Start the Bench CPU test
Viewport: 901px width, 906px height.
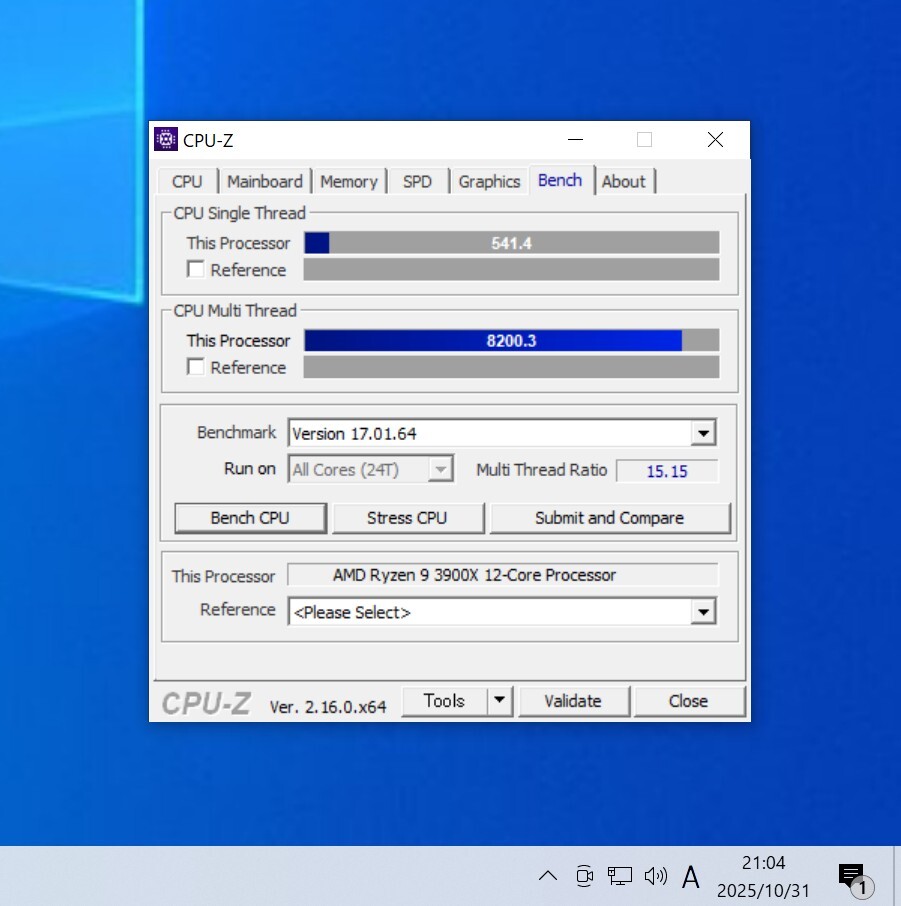pos(250,518)
